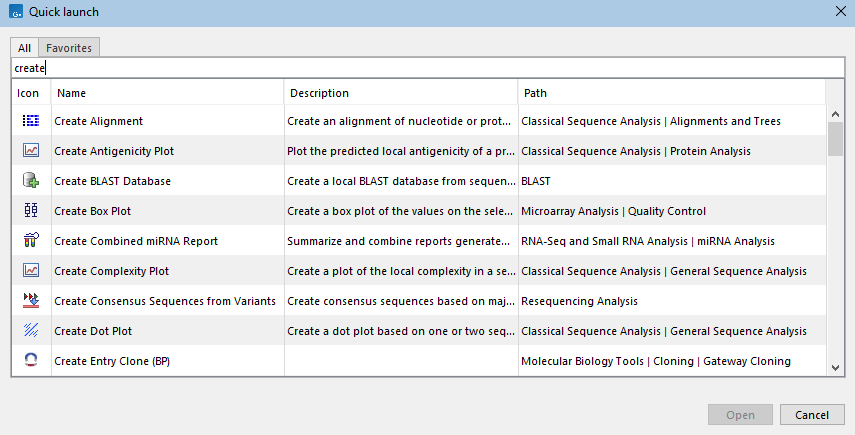Click the Create Combined miRNA Report icon
Image resolution: width=855 pixels, height=435 pixels.
[x=30, y=241]
